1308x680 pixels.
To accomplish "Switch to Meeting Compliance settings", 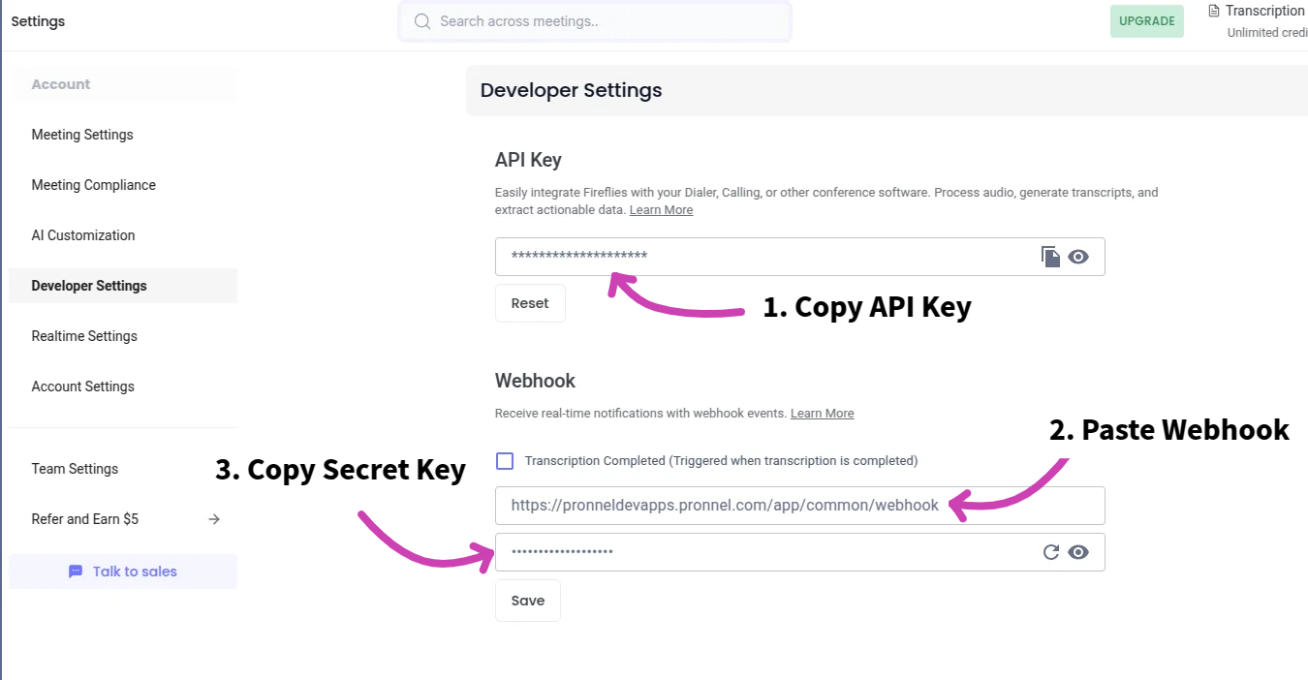I will [94, 184].
